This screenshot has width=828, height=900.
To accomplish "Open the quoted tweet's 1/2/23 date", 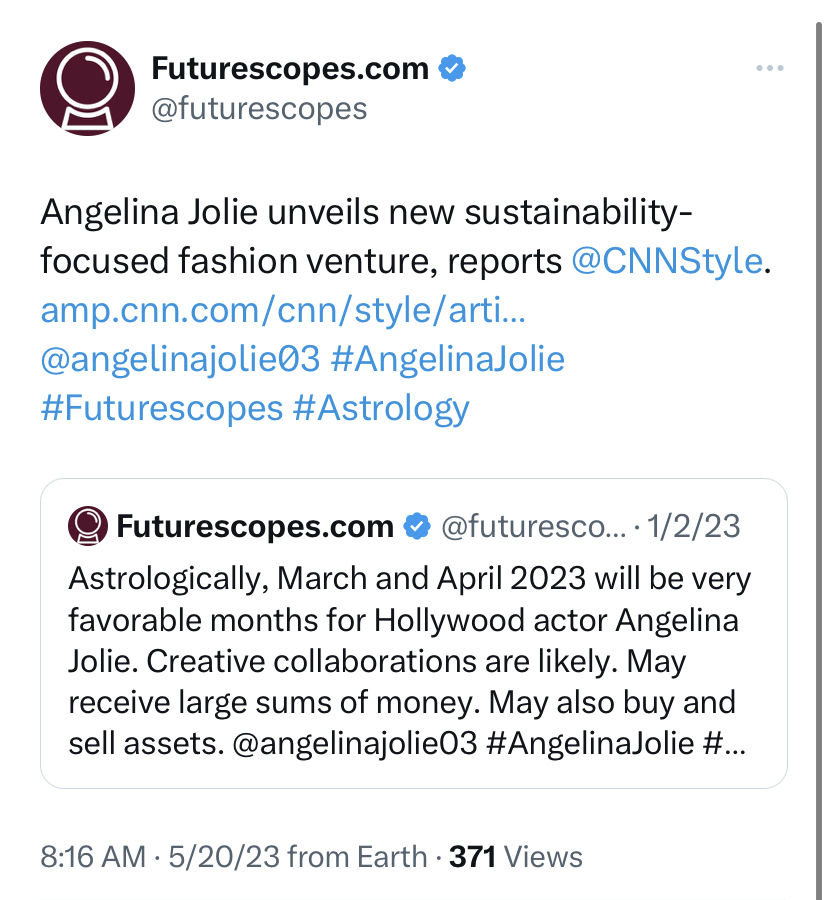I will [x=693, y=526].
